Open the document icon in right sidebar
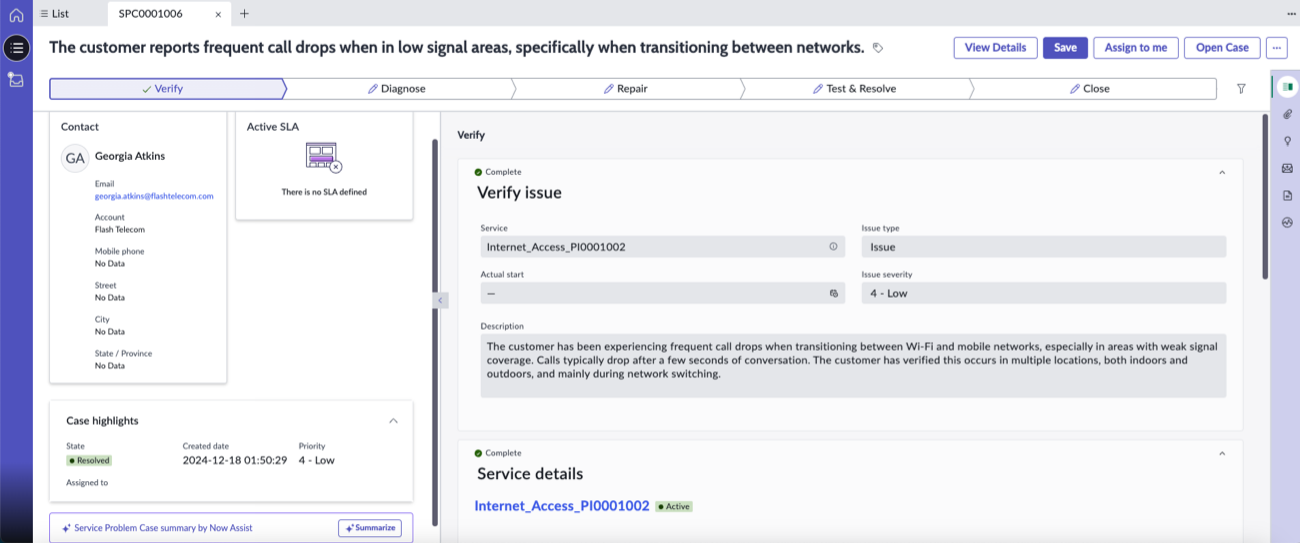This screenshot has width=1300, height=543. click(x=1287, y=195)
